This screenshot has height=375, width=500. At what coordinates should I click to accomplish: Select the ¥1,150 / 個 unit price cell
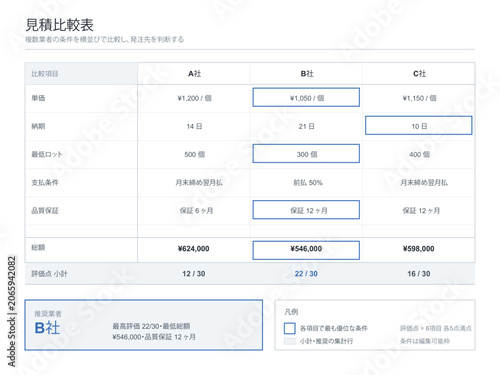point(419,98)
